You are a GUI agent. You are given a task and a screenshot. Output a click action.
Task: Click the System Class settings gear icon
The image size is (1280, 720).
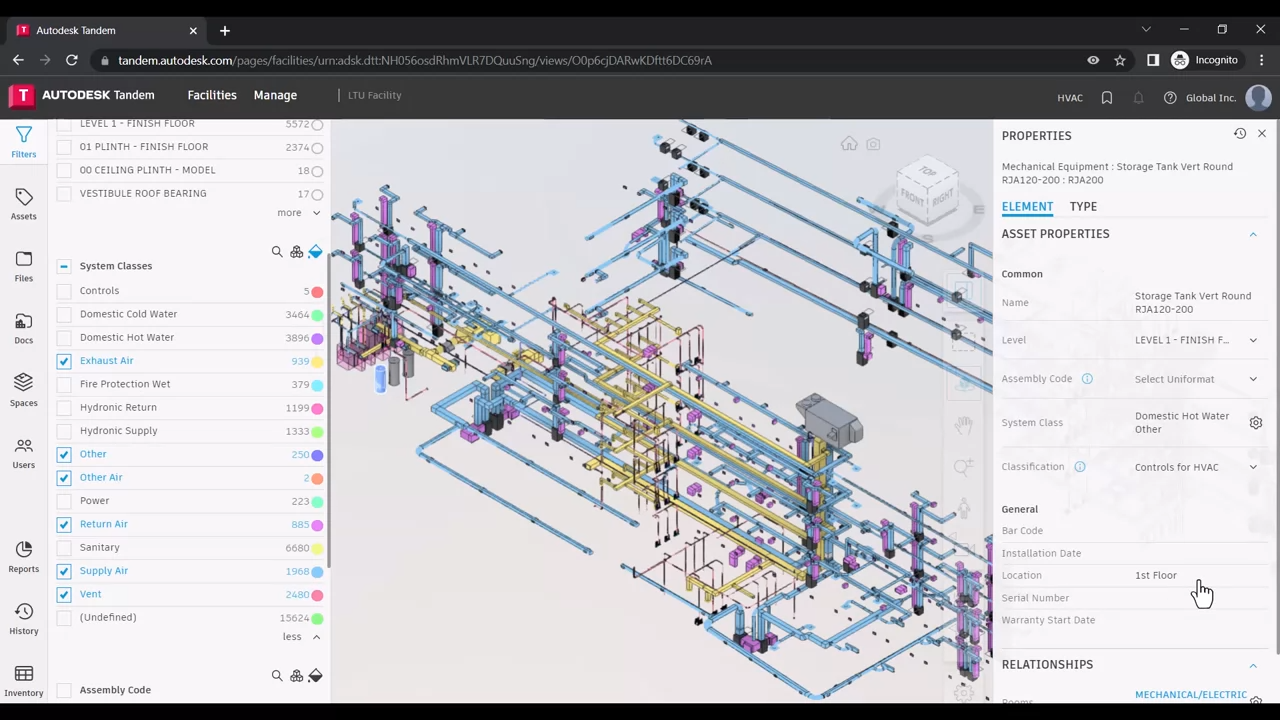tap(1256, 423)
